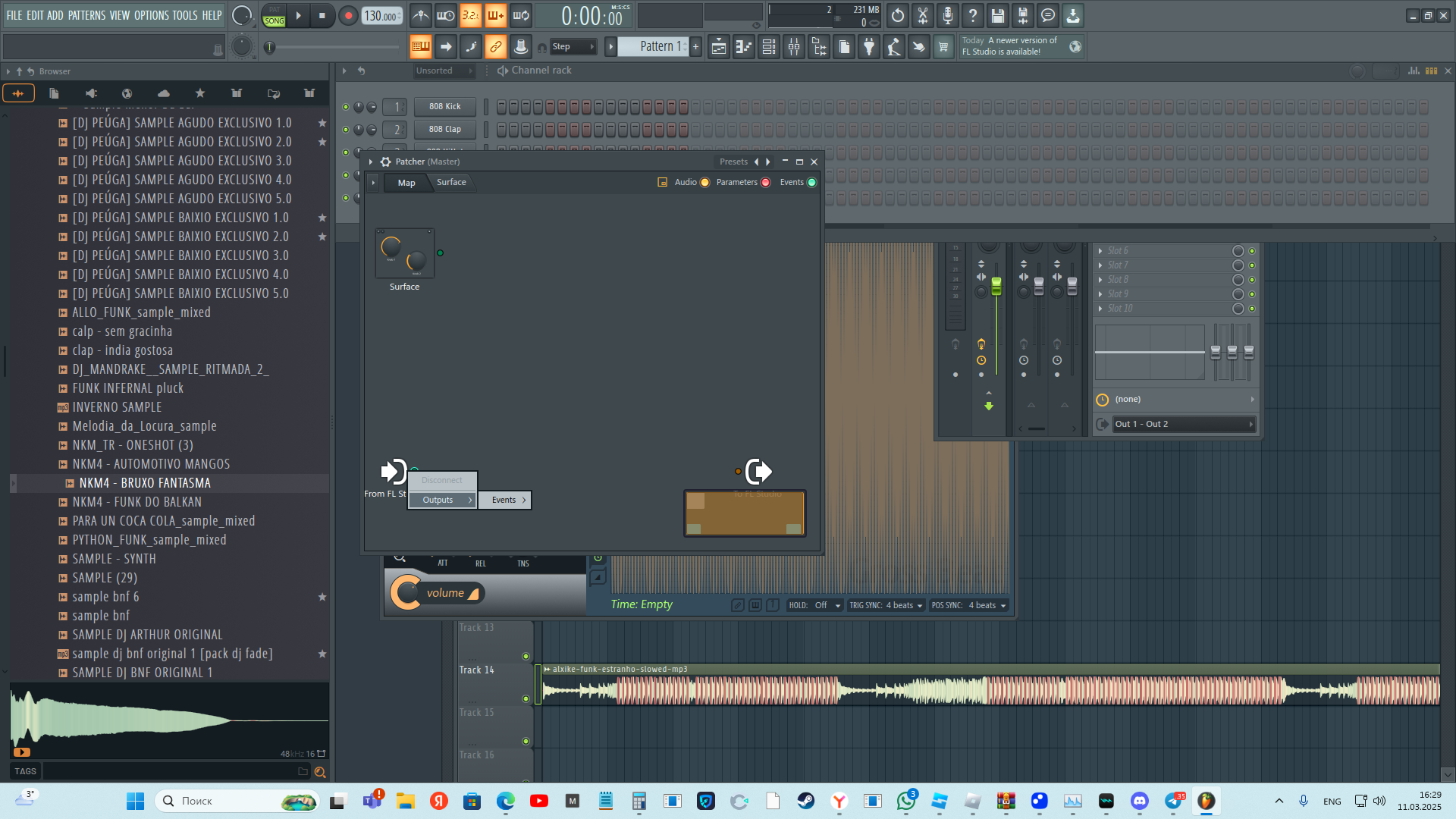Click the 808 Clap channel button
The height and width of the screenshot is (819, 1456).
tap(445, 130)
